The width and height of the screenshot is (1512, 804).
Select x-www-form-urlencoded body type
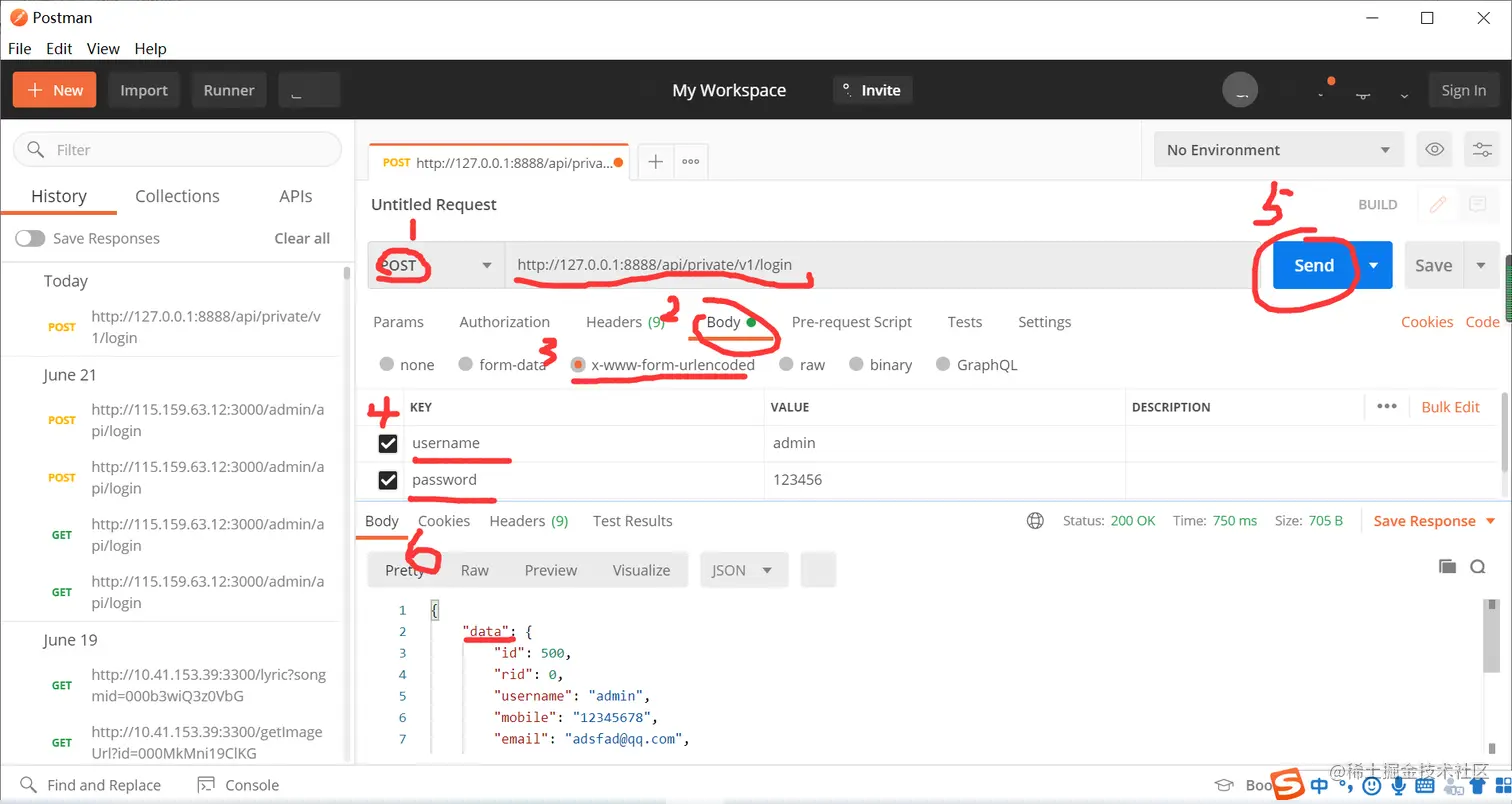point(578,365)
